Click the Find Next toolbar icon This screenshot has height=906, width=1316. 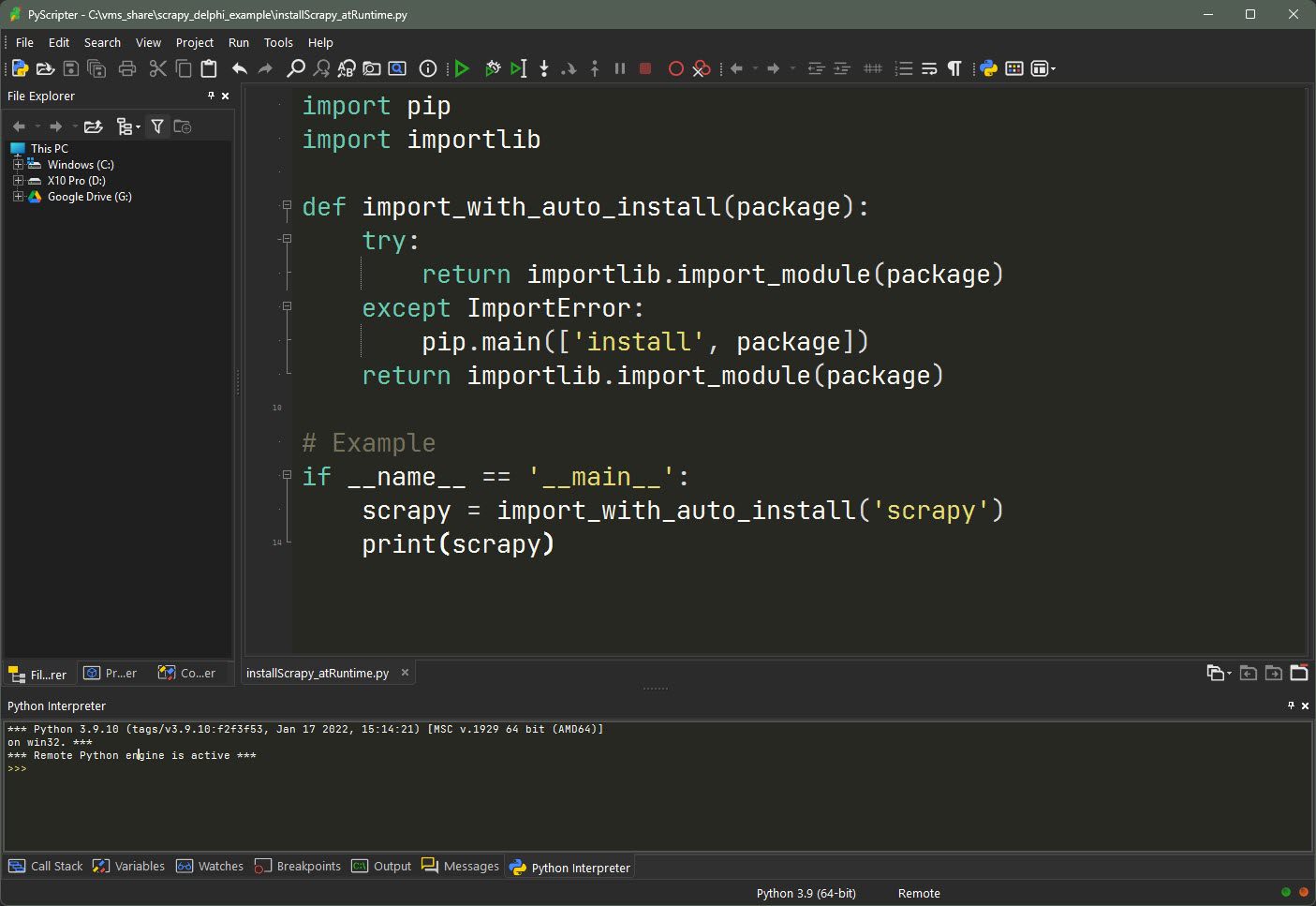pos(321,68)
